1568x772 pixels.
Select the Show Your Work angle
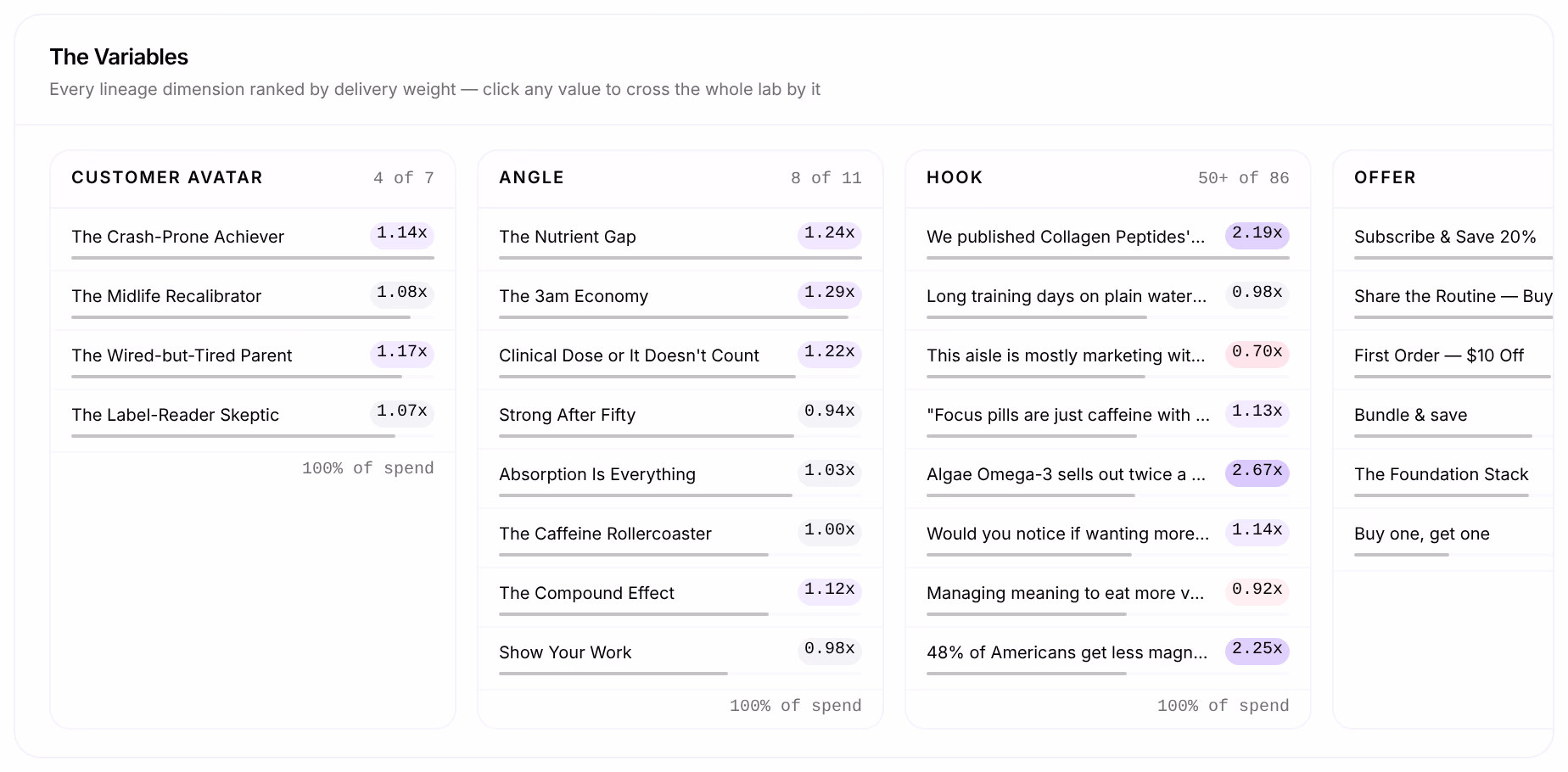coord(680,655)
